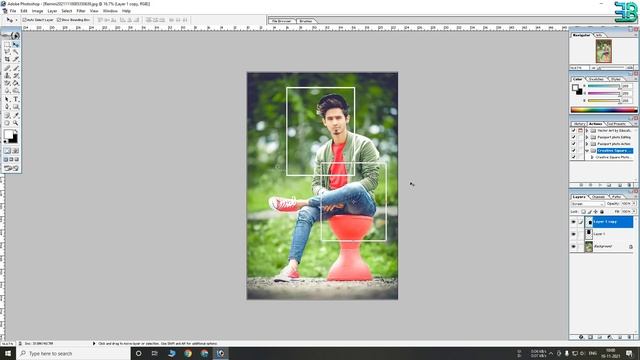Viewport: 640px width, 360px height.
Task: Toggle Auto Select Layer checkbox
Action: click(x=24, y=20)
